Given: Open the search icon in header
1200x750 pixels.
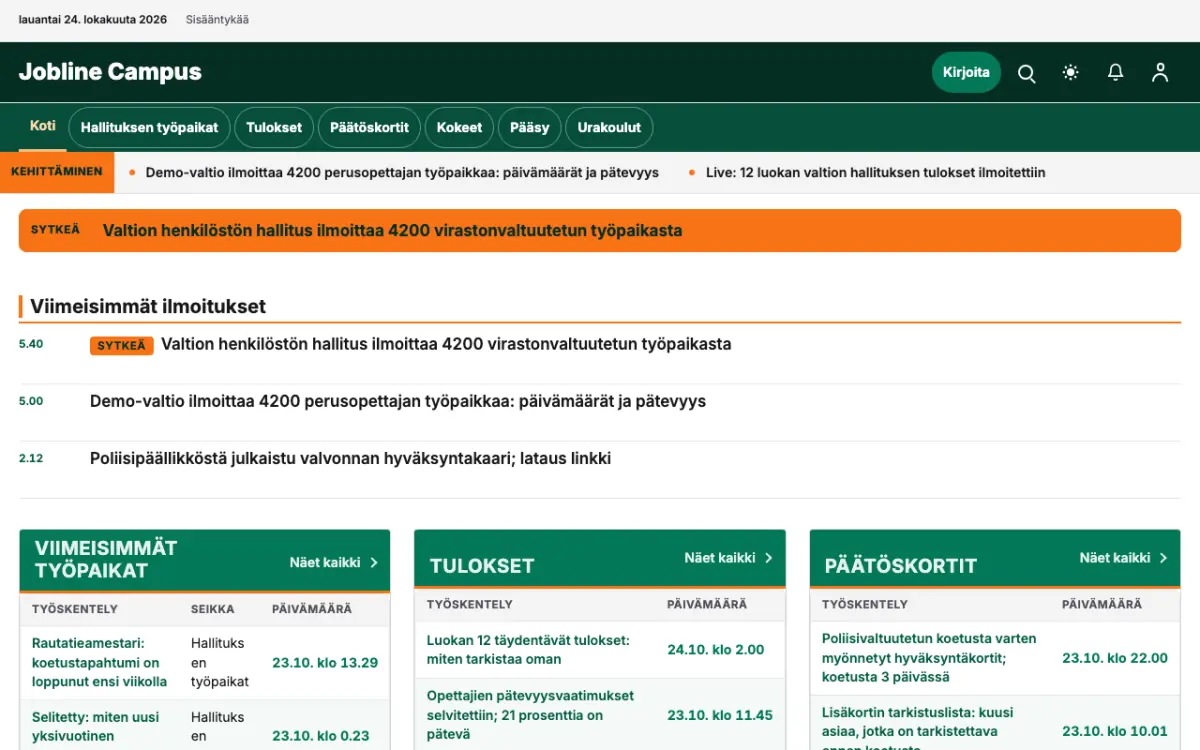Looking at the screenshot, I should point(1026,73).
